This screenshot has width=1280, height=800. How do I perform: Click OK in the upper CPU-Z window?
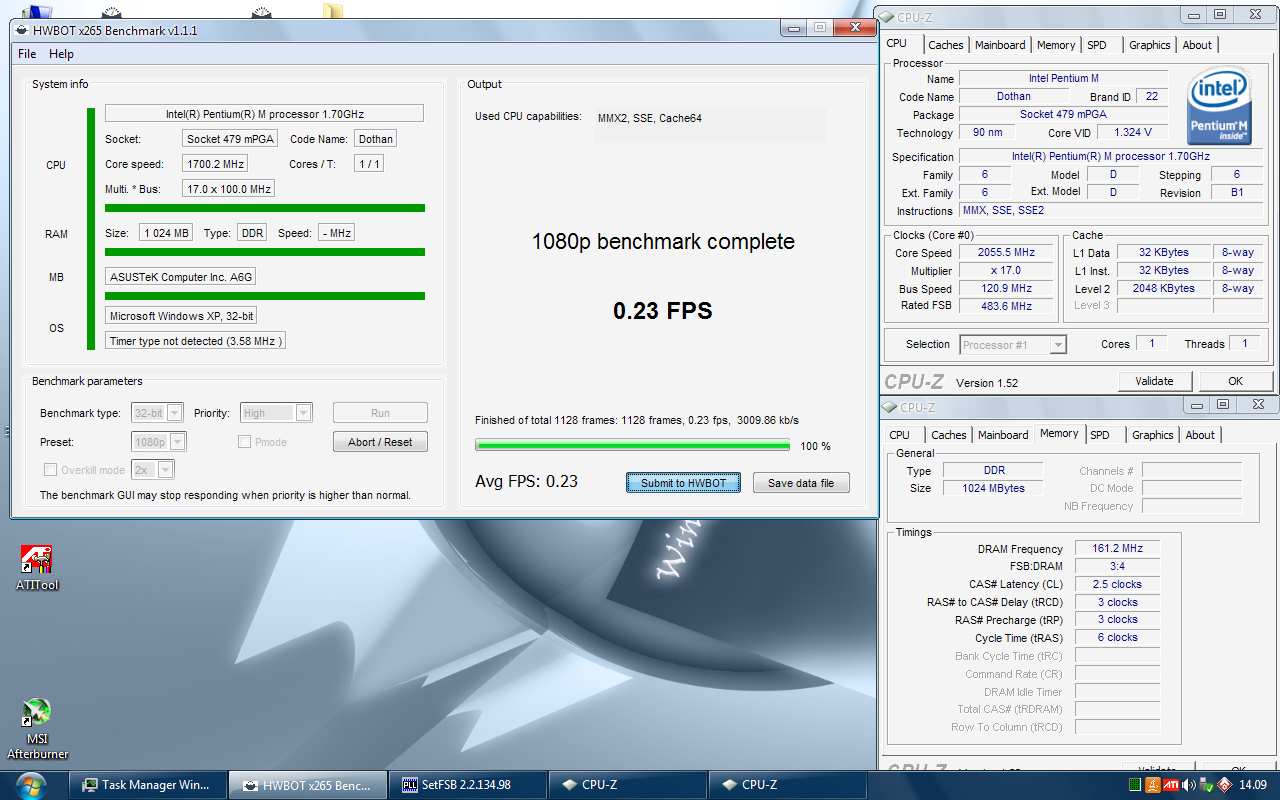pos(1236,381)
